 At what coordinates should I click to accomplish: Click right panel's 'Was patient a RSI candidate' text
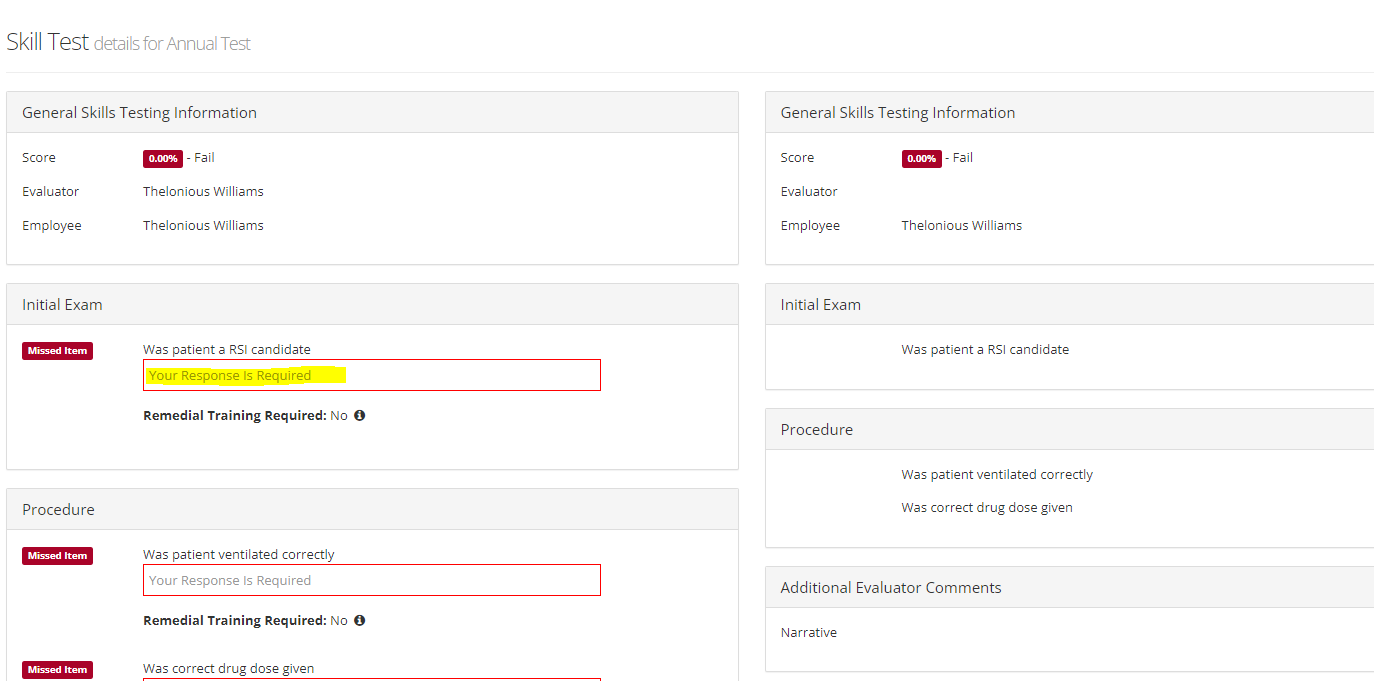(x=984, y=350)
